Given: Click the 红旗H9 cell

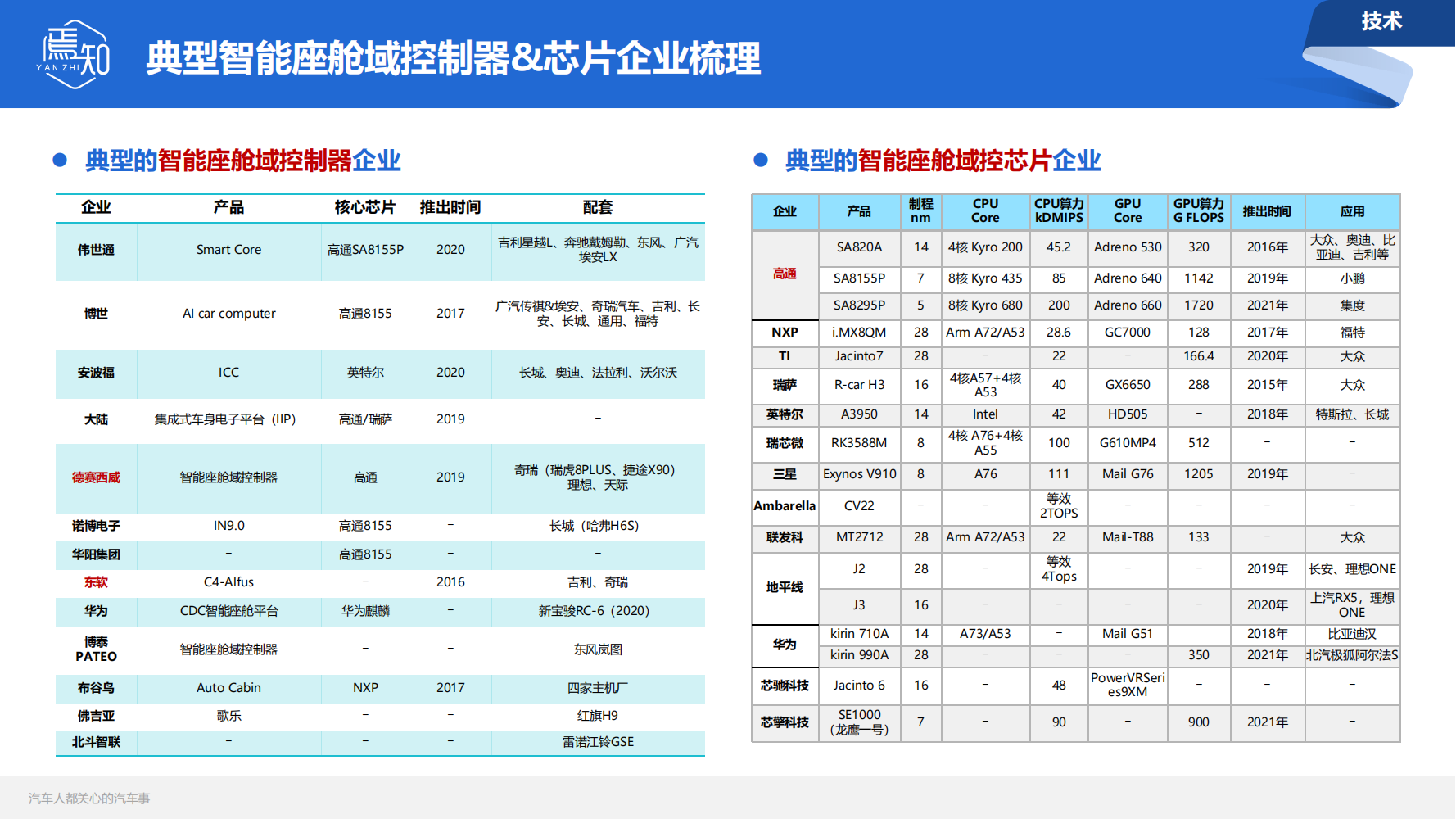Looking at the screenshot, I should coord(598,716).
